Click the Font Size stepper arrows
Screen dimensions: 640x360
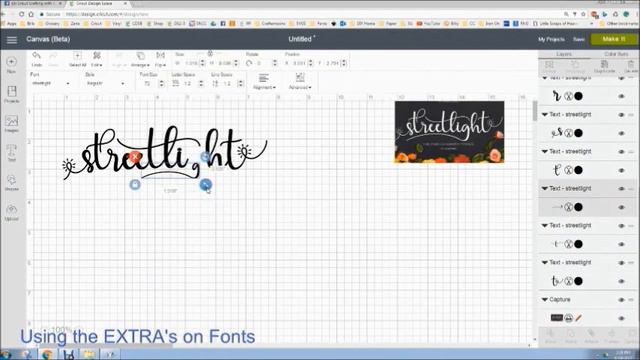(161, 83)
